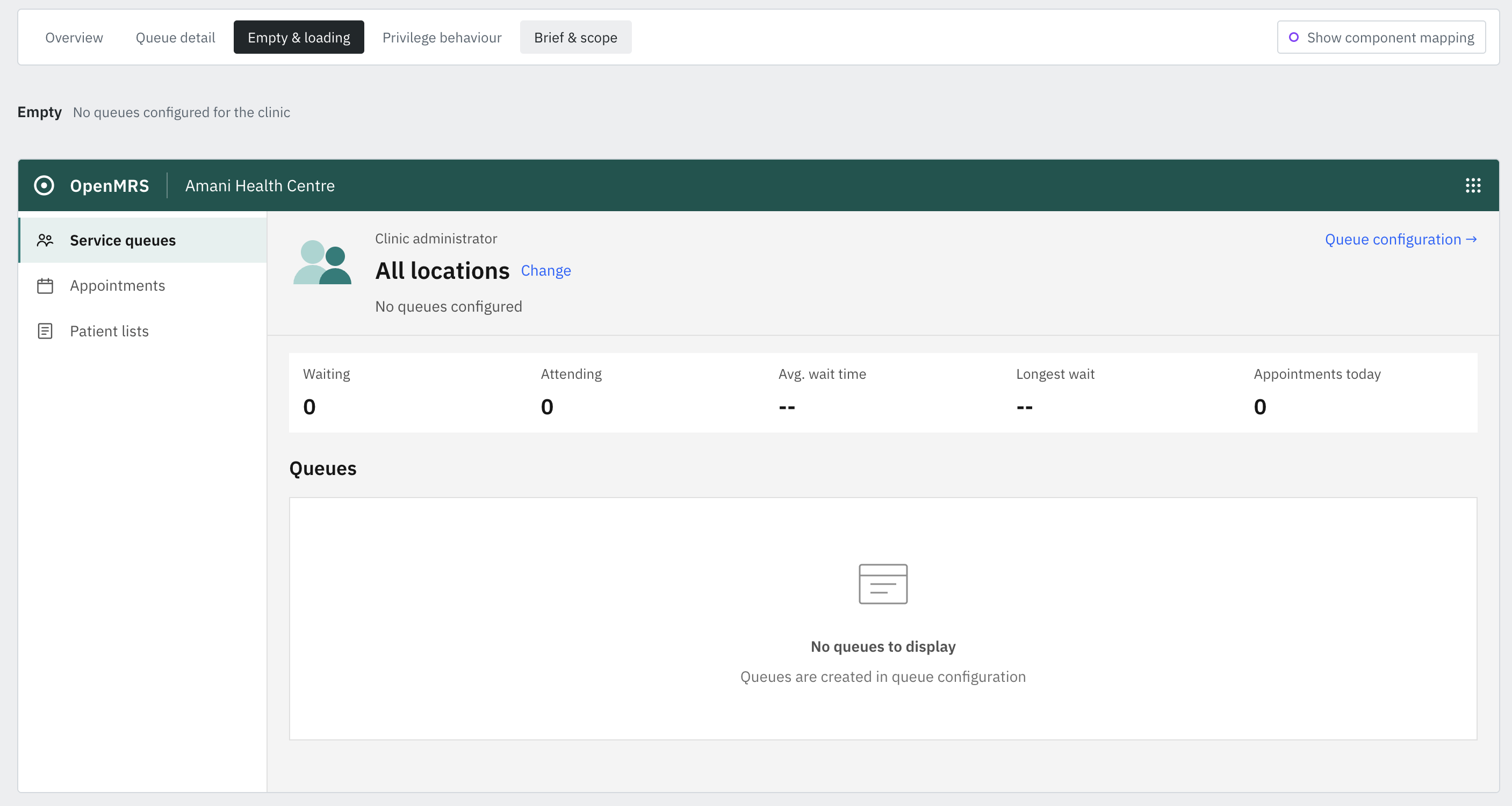Viewport: 1512px width, 806px height.
Task: Click the Service queues people icon
Action: [45, 240]
